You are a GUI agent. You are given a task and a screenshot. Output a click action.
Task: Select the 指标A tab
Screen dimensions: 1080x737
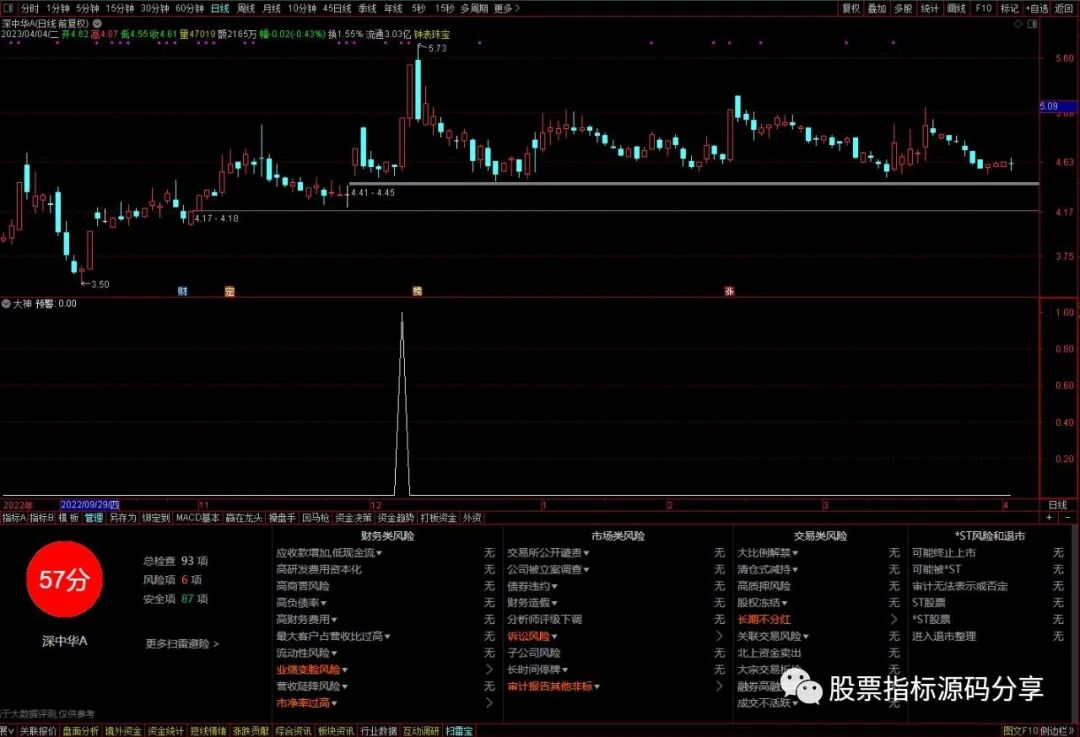(x=14, y=517)
